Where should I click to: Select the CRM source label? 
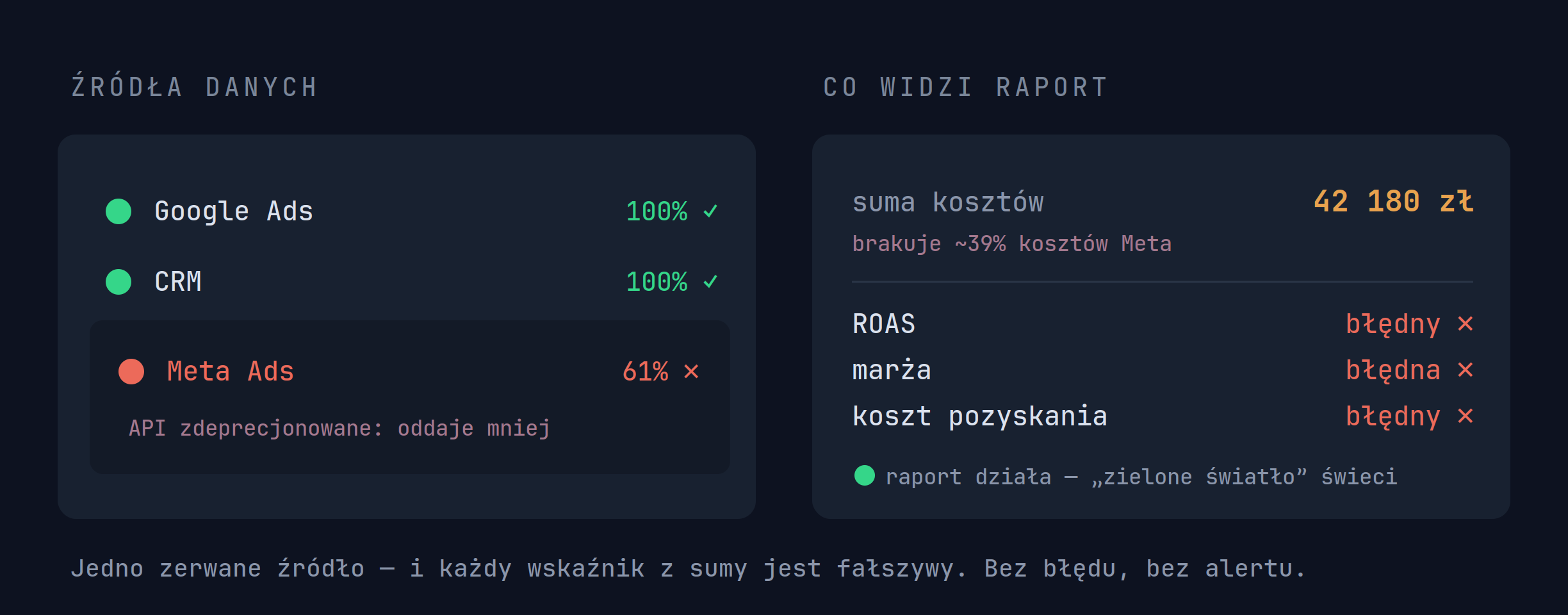point(178,282)
